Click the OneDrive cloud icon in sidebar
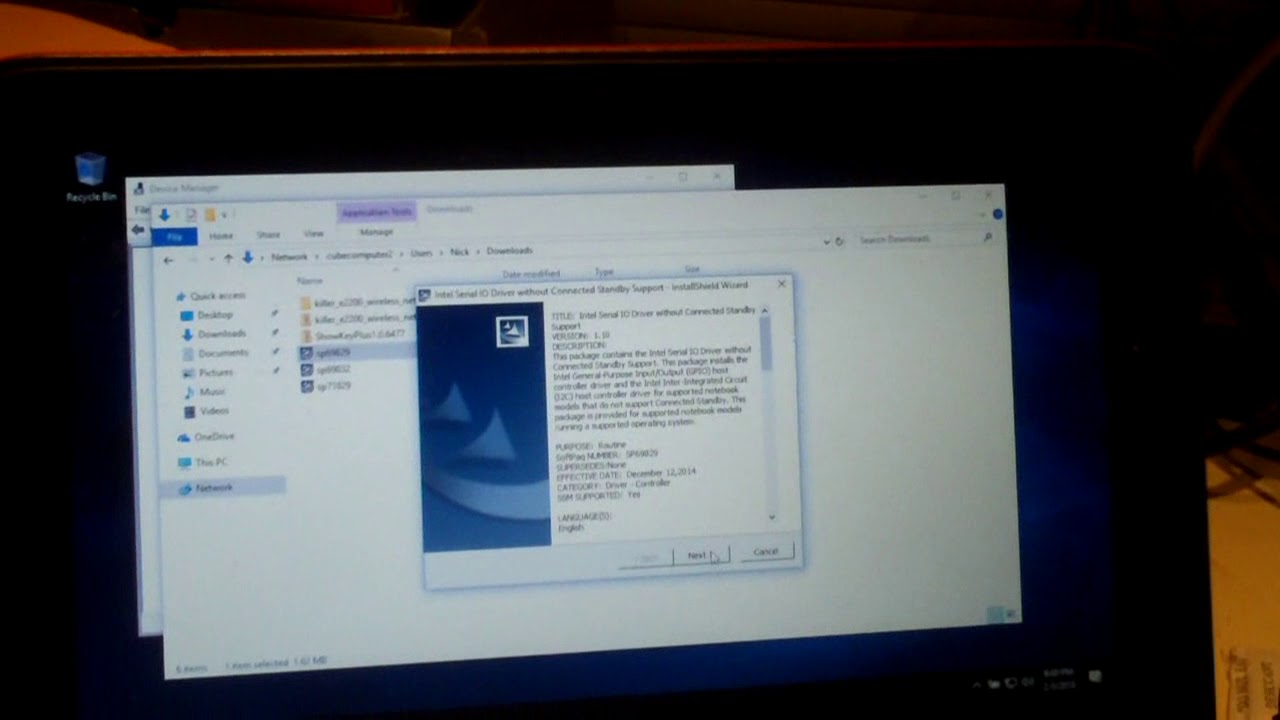The height and width of the screenshot is (720, 1280). click(x=183, y=437)
